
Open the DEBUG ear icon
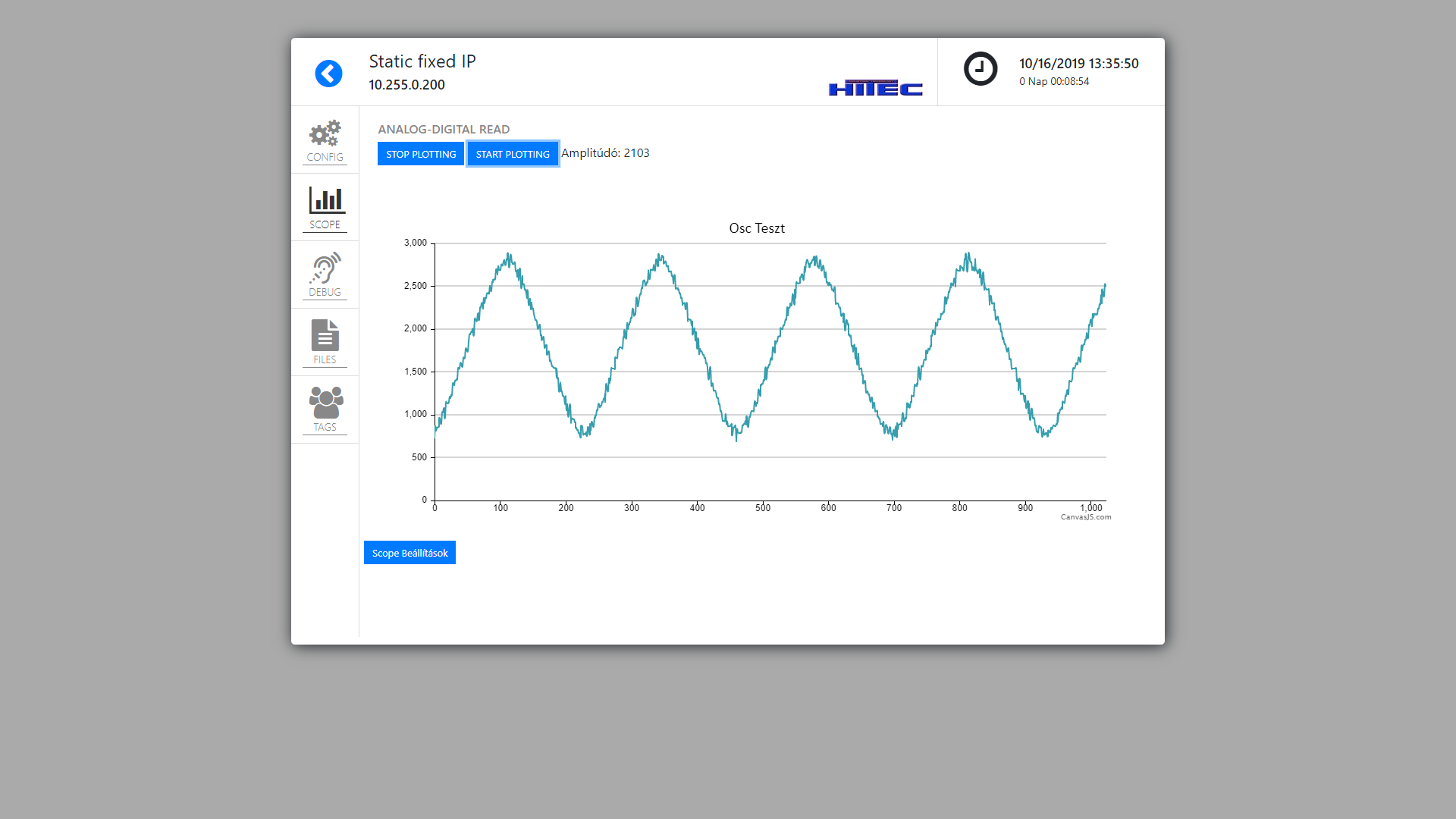(x=325, y=268)
